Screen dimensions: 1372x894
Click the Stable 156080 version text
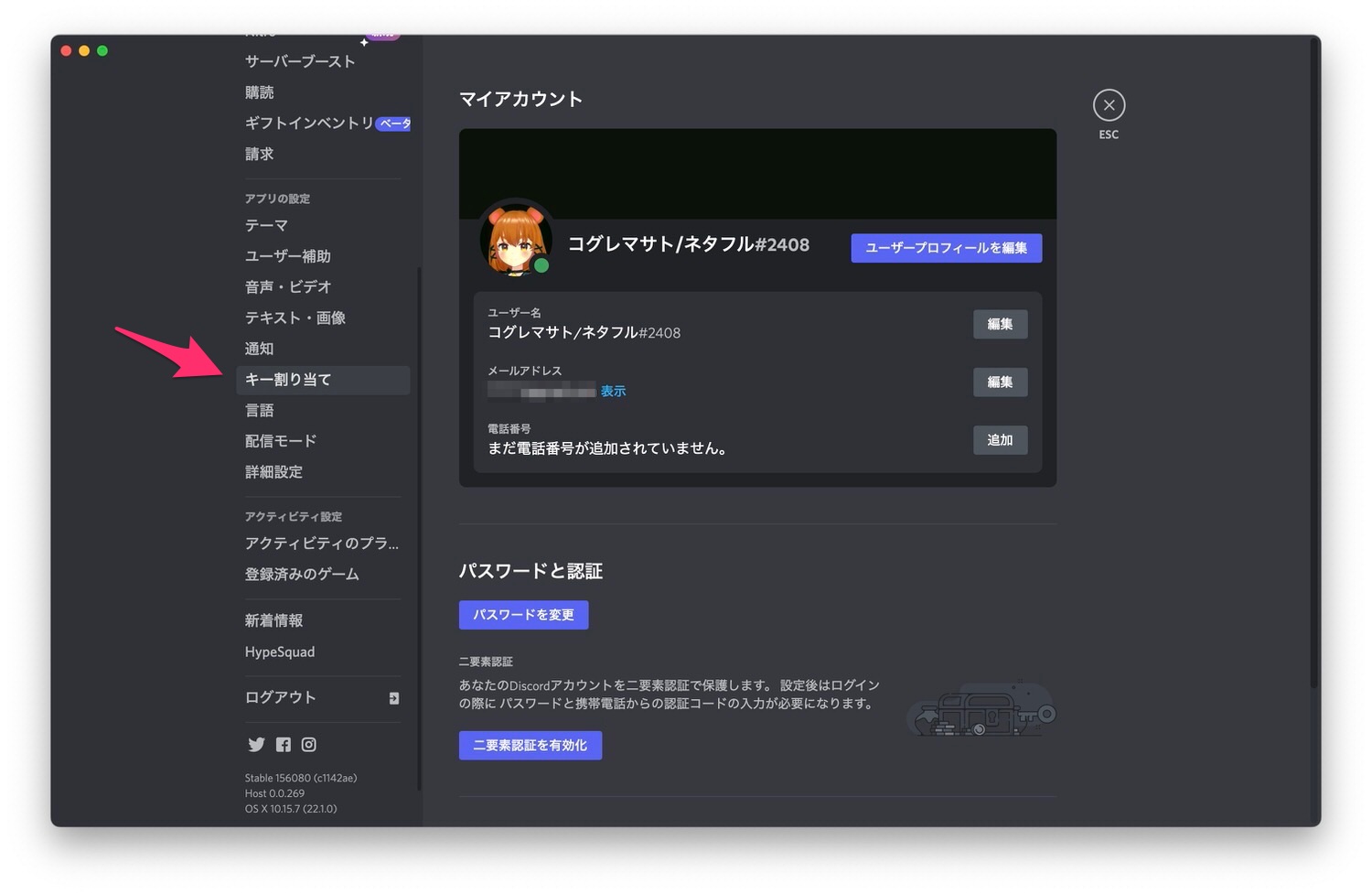(301, 778)
